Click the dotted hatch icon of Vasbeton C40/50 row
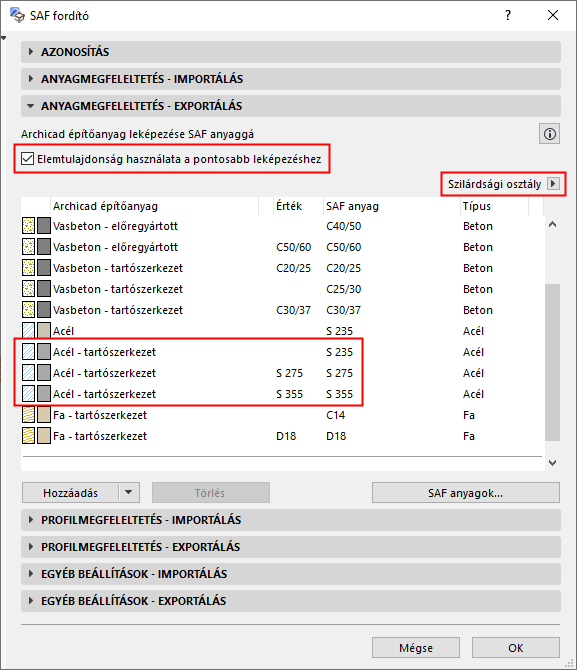The height and width of the screenshot is (670, 577). coord(29,226)
